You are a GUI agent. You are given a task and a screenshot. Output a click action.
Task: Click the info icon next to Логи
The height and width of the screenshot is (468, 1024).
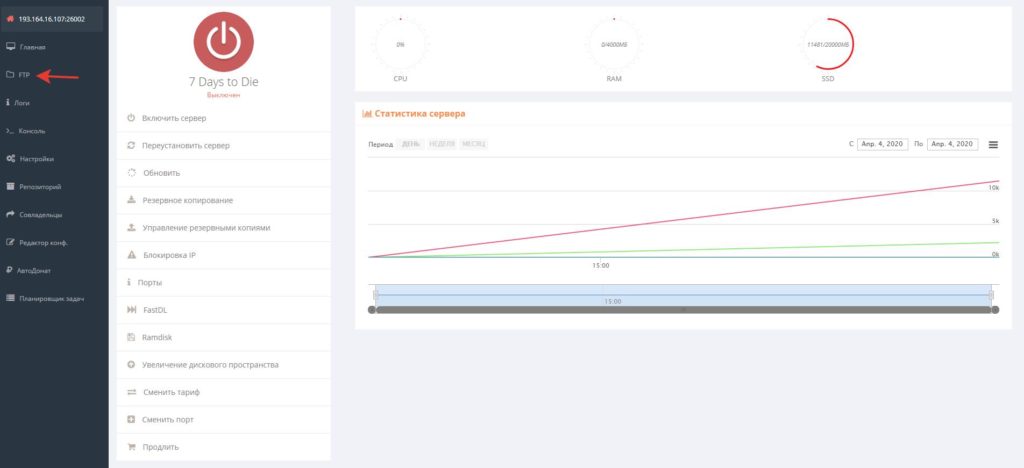click(7, 102)
